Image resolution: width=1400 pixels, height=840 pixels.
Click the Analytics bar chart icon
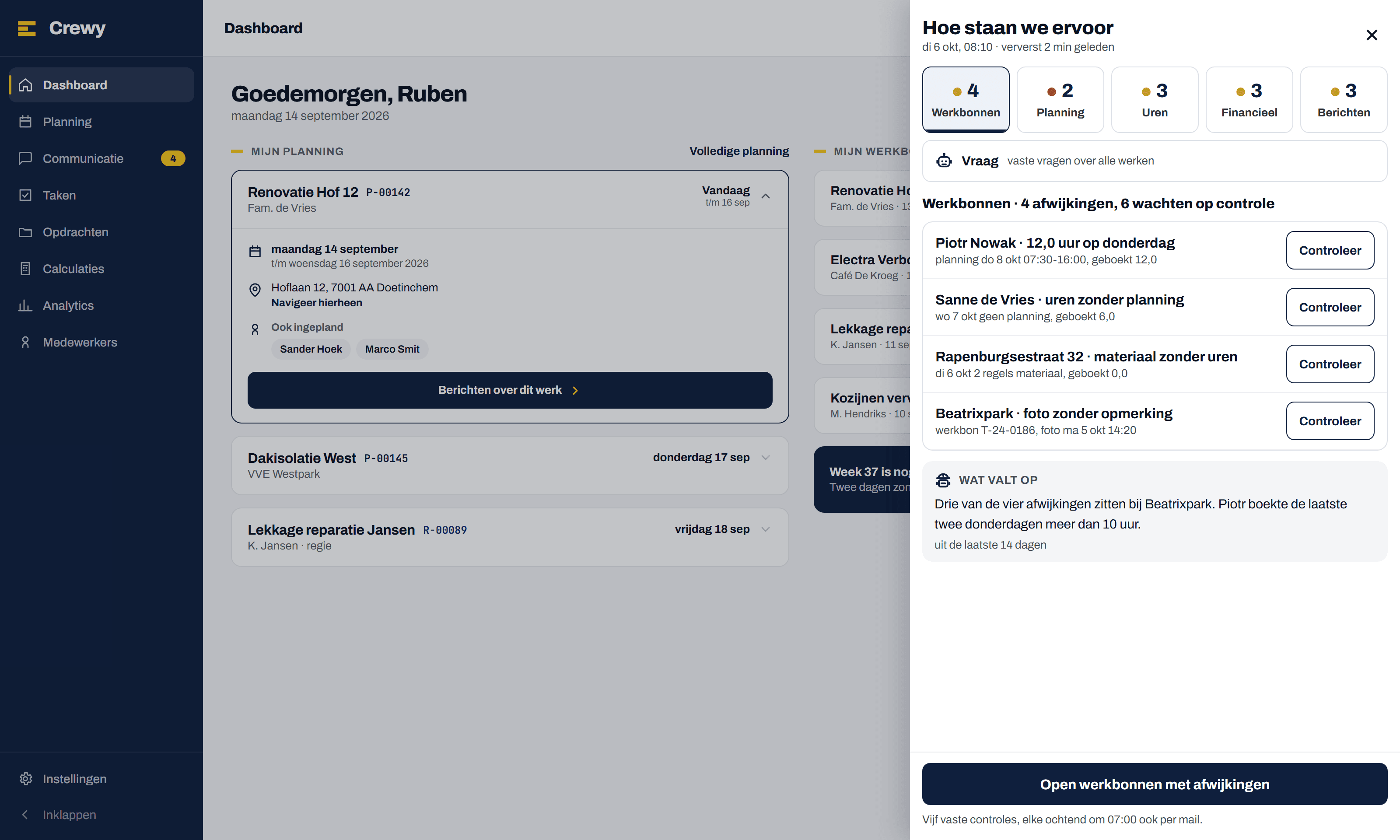pyautogui.click(x=25, y=306)
